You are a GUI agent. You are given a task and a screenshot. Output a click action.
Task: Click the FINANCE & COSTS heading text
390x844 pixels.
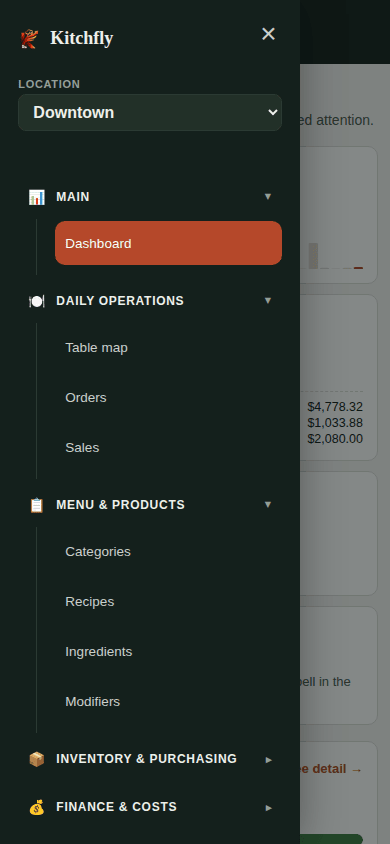point(117,807)
